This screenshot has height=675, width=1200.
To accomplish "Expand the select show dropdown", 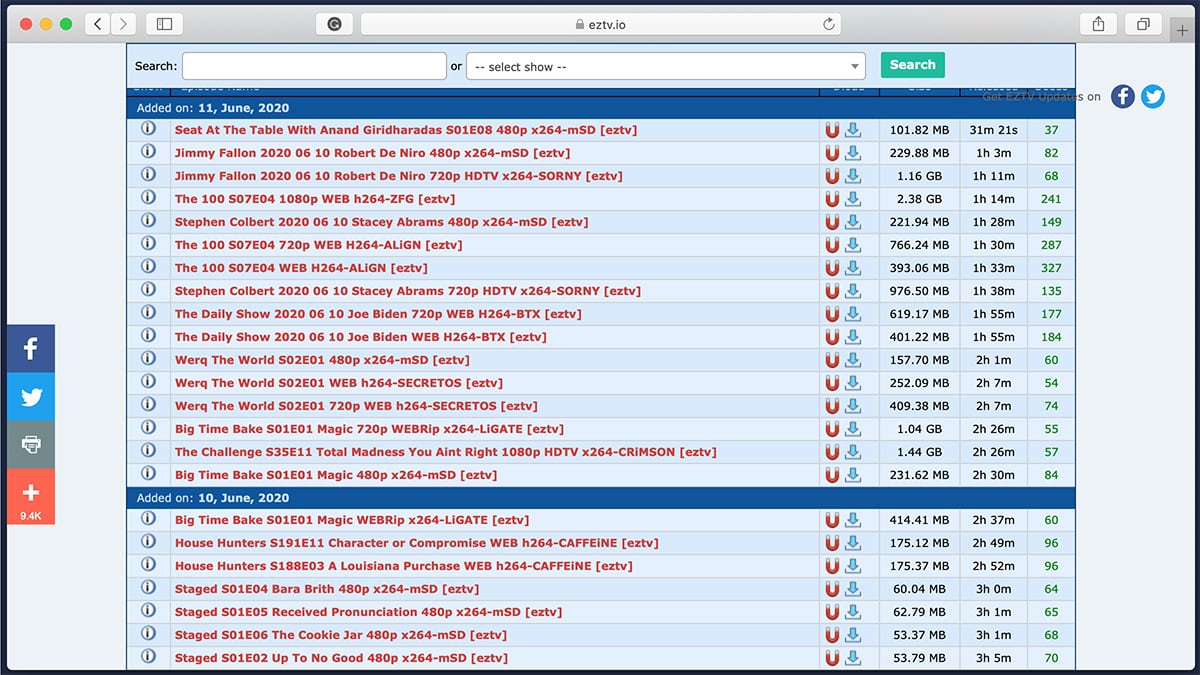I will (666, 66).
